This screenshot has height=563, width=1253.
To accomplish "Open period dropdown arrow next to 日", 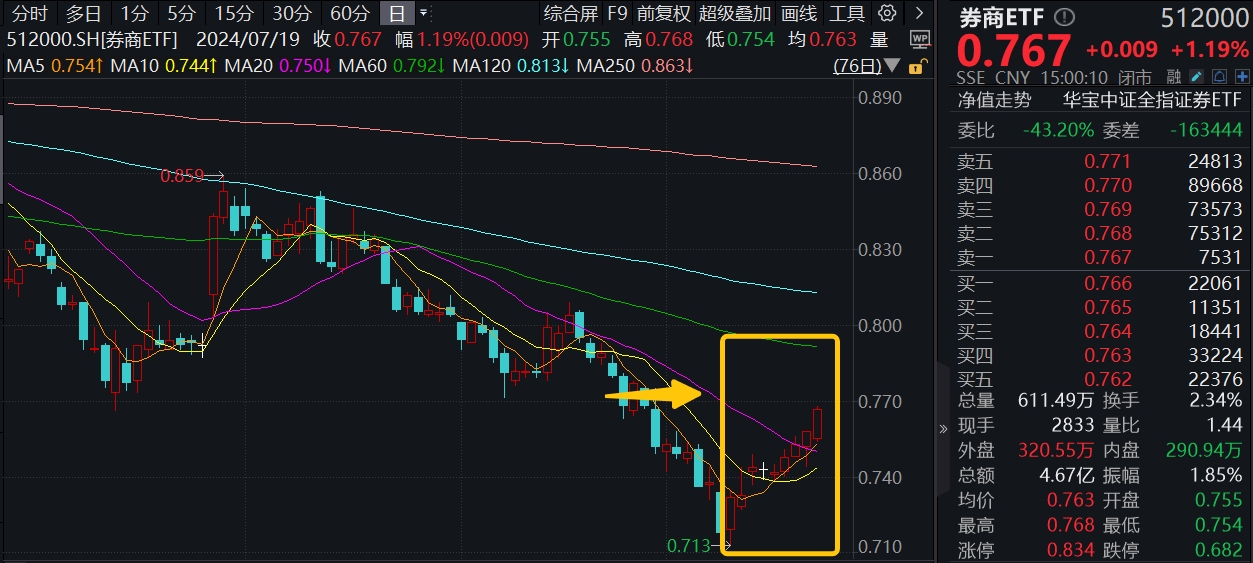I will [x=425, y=13].
